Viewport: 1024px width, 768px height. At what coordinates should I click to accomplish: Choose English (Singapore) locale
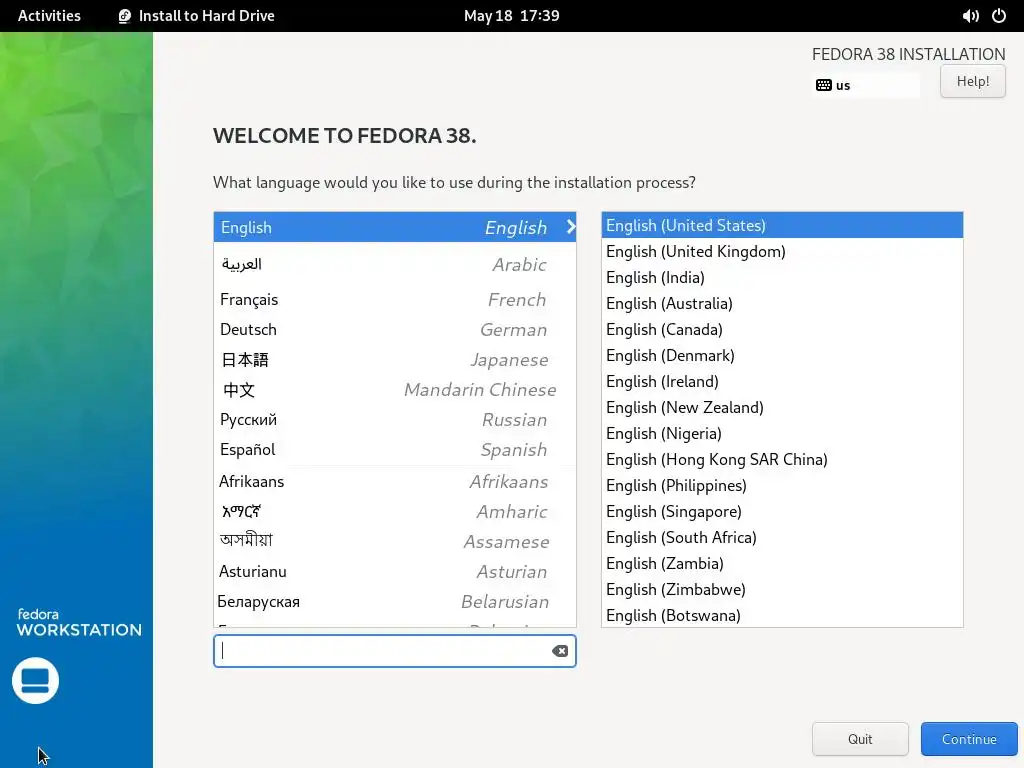(x=782, y=512)
